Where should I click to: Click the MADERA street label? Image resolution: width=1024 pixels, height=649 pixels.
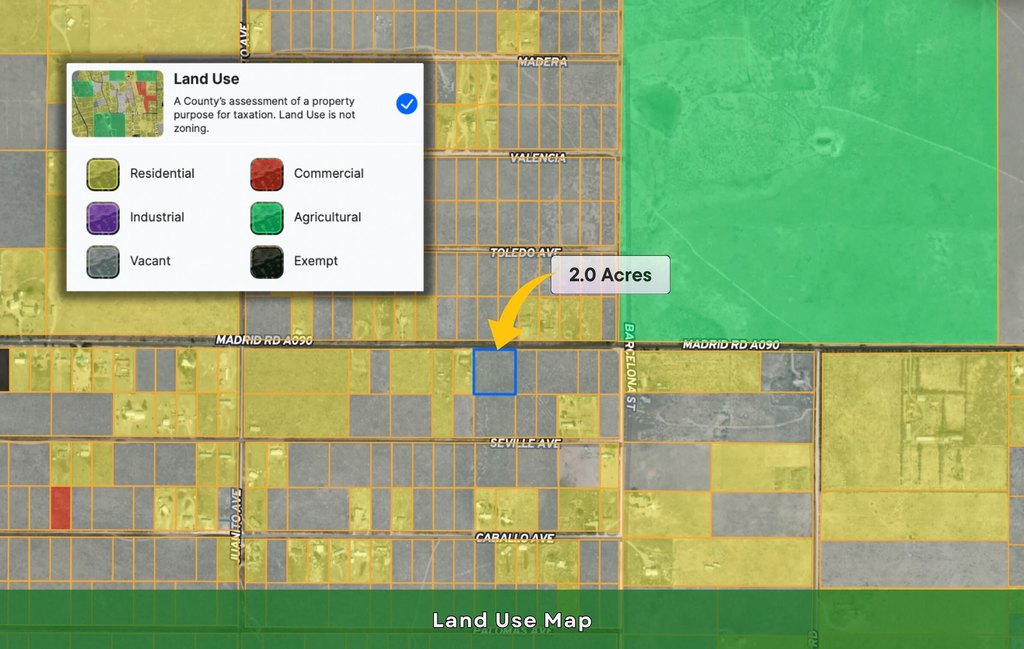click(542, 62)
